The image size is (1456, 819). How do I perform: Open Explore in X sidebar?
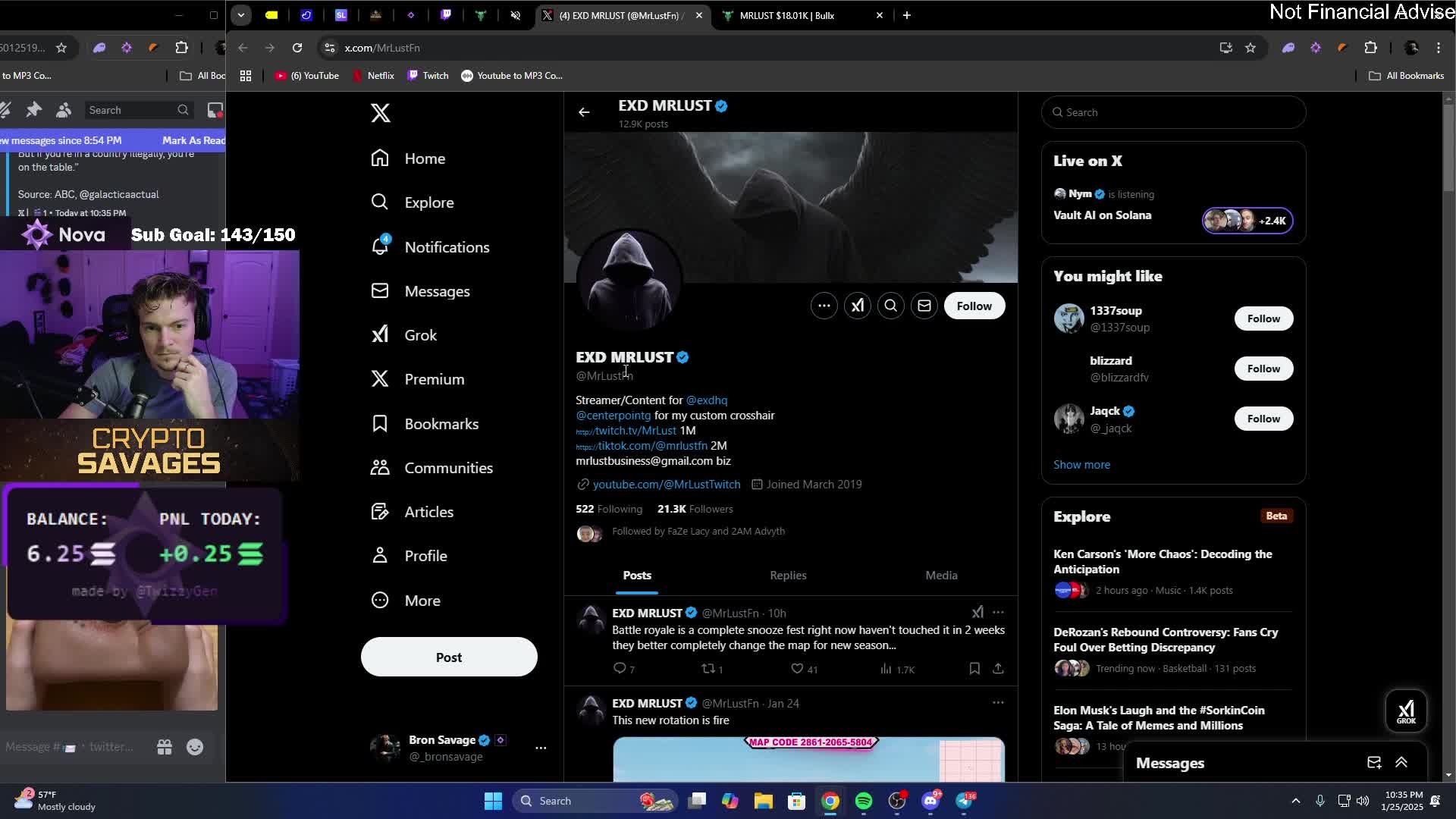pyautogui.click(x=412, y=202)
